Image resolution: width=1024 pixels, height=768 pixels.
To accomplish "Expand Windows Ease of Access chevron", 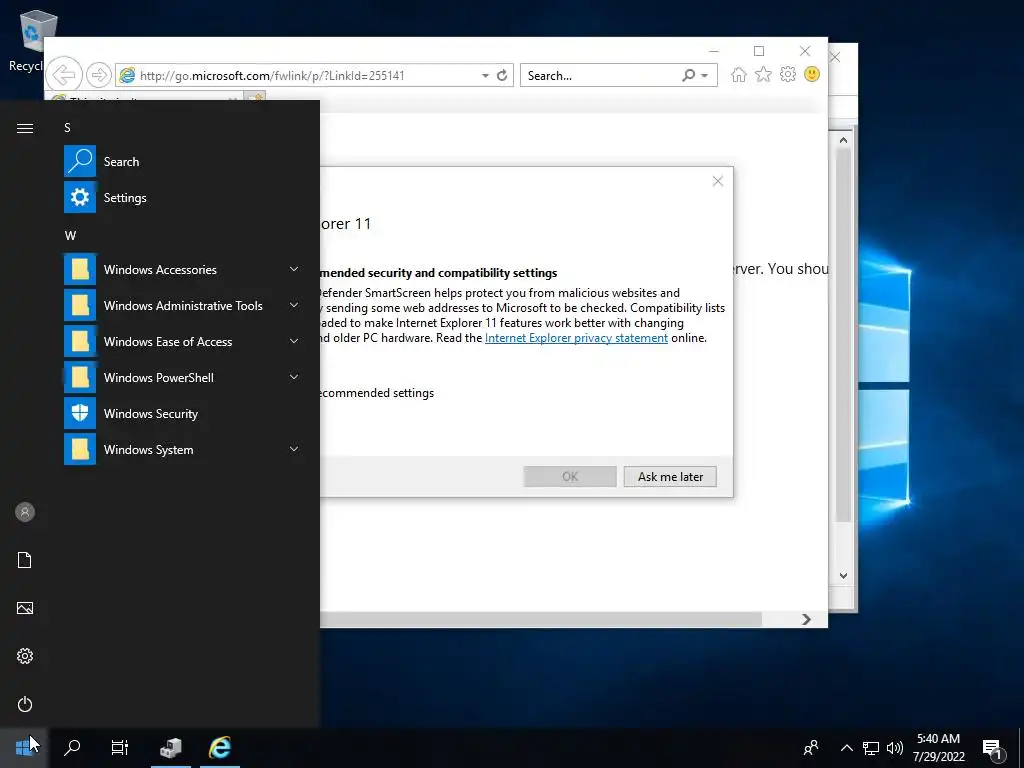I will point(294,341).
